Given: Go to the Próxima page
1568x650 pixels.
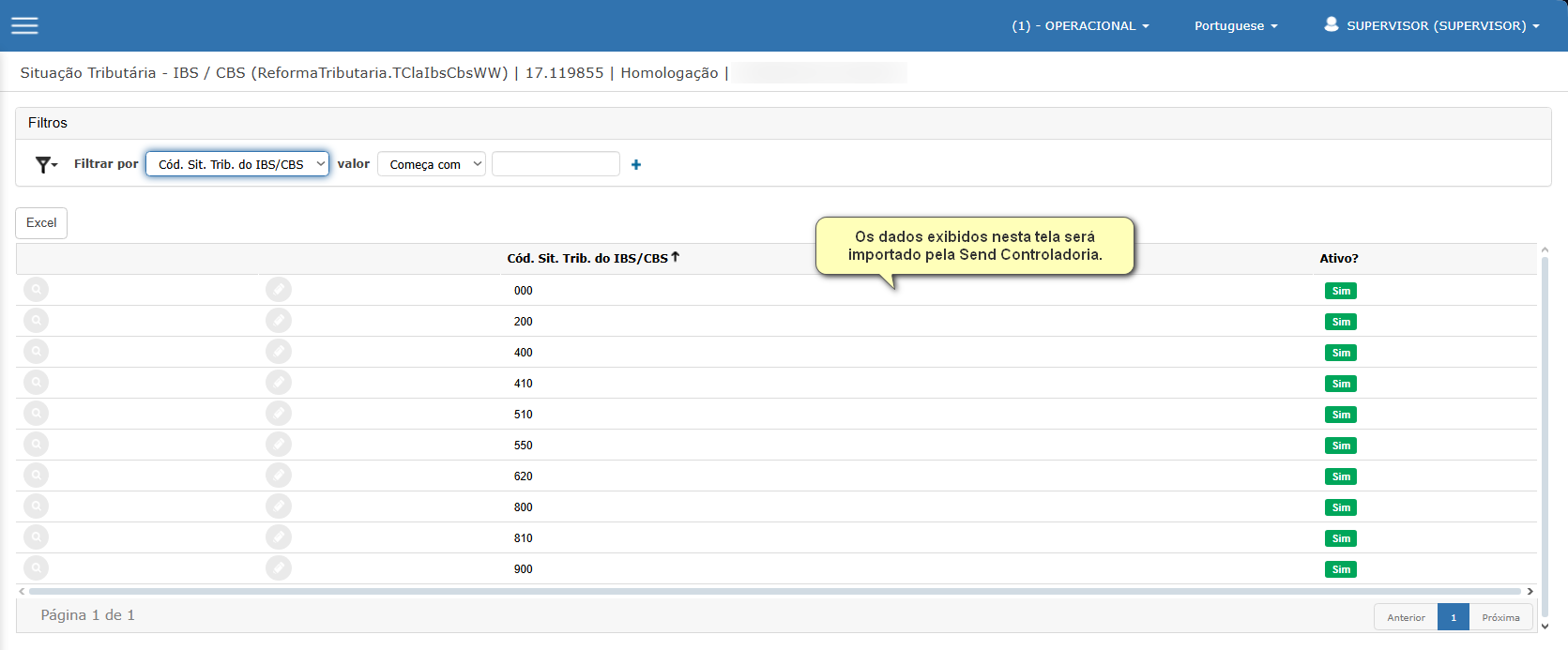Looking at the screenshot, I should click(x=1500, y=617).
